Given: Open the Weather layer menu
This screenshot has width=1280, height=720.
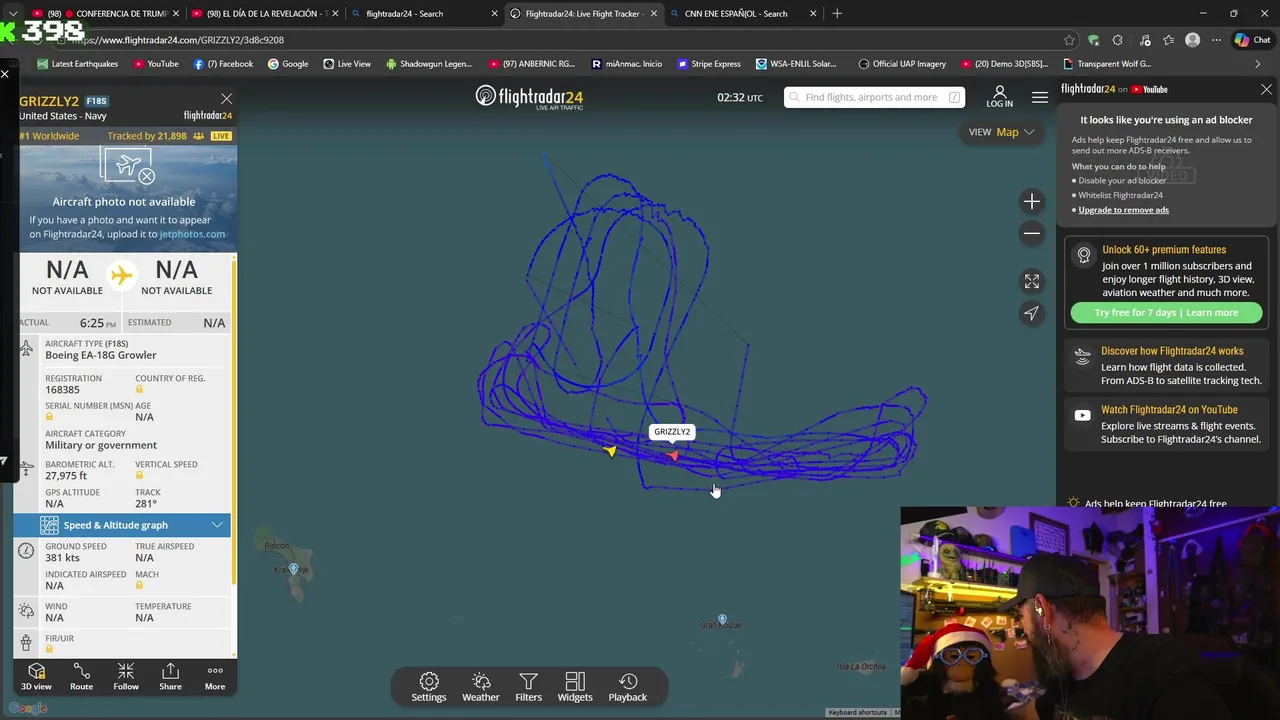Looking at the screenshot, I should pos(481,687).
